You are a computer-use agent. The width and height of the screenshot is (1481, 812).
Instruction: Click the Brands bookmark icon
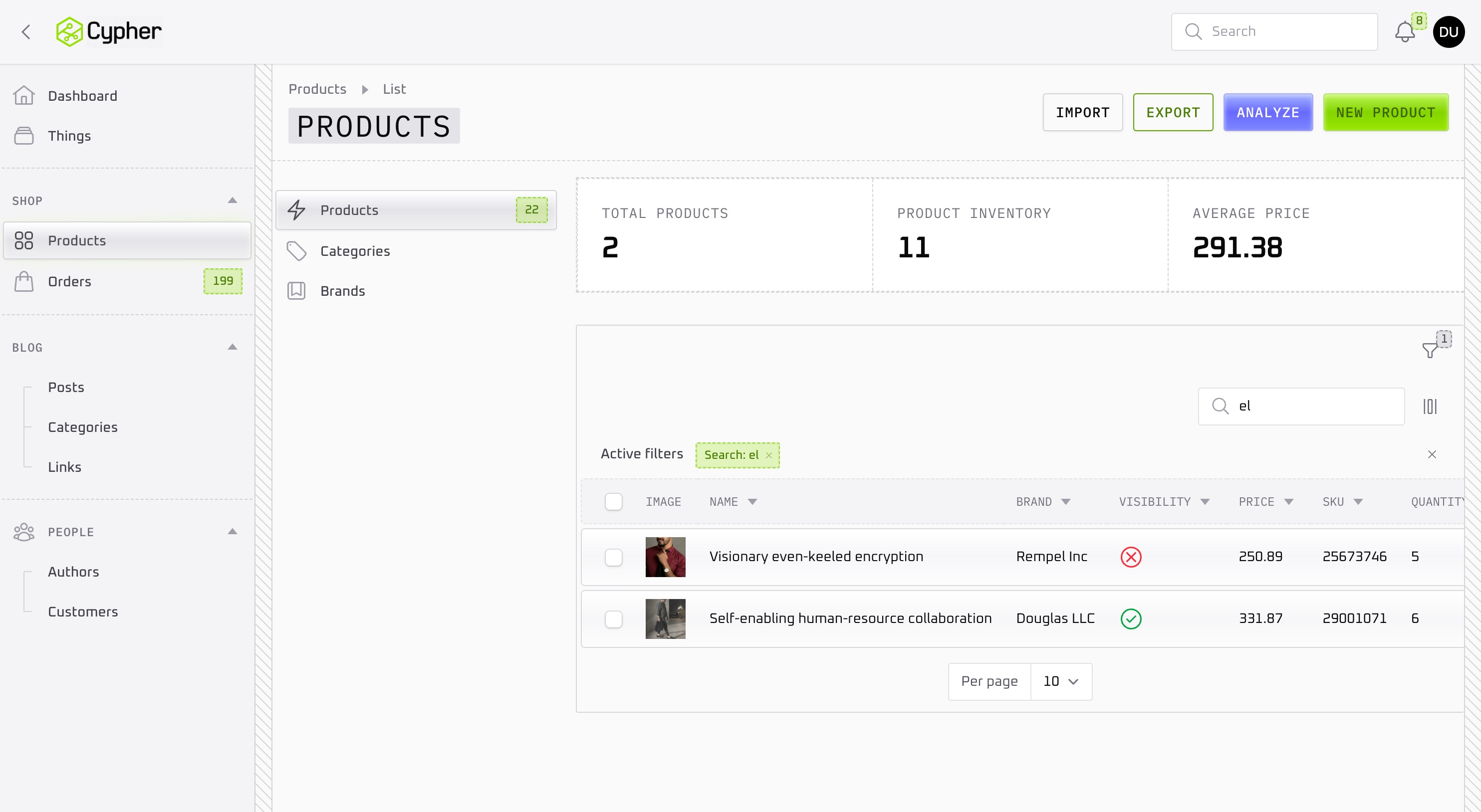pos(296,290)
